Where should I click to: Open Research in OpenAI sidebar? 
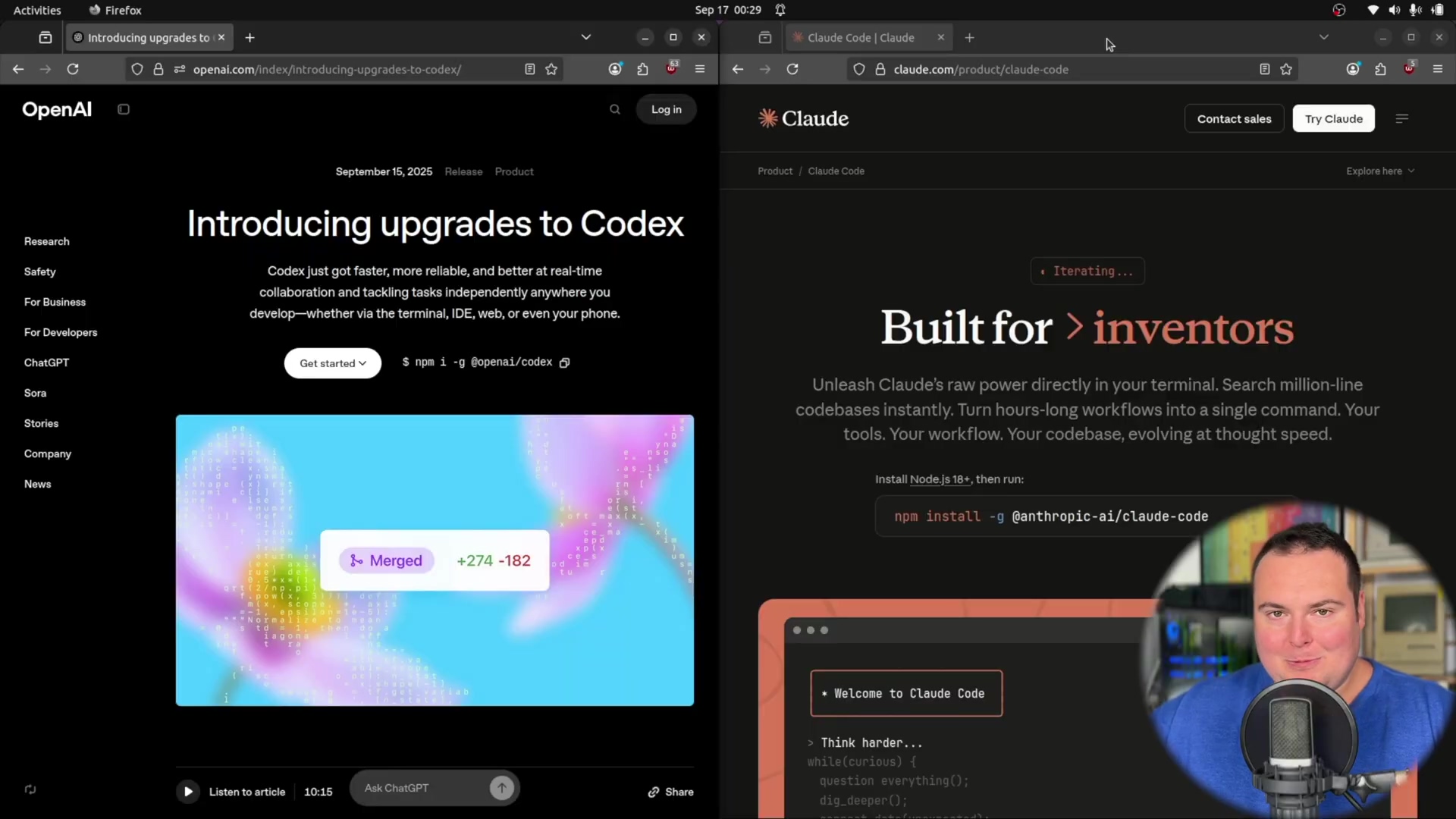point(47,241)
